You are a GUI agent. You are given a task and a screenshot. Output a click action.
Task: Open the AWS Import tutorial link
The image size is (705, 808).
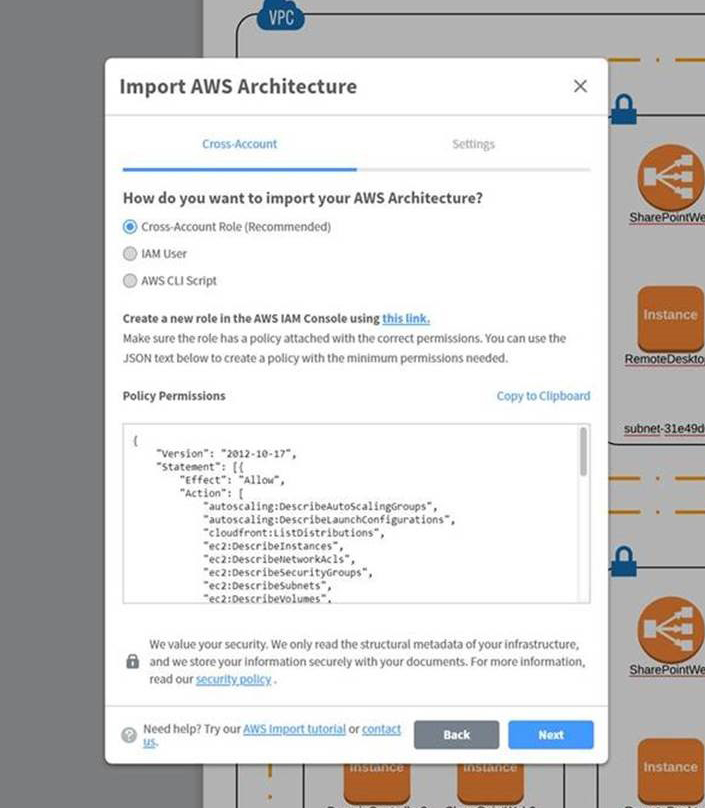click(x=294, y=729)
